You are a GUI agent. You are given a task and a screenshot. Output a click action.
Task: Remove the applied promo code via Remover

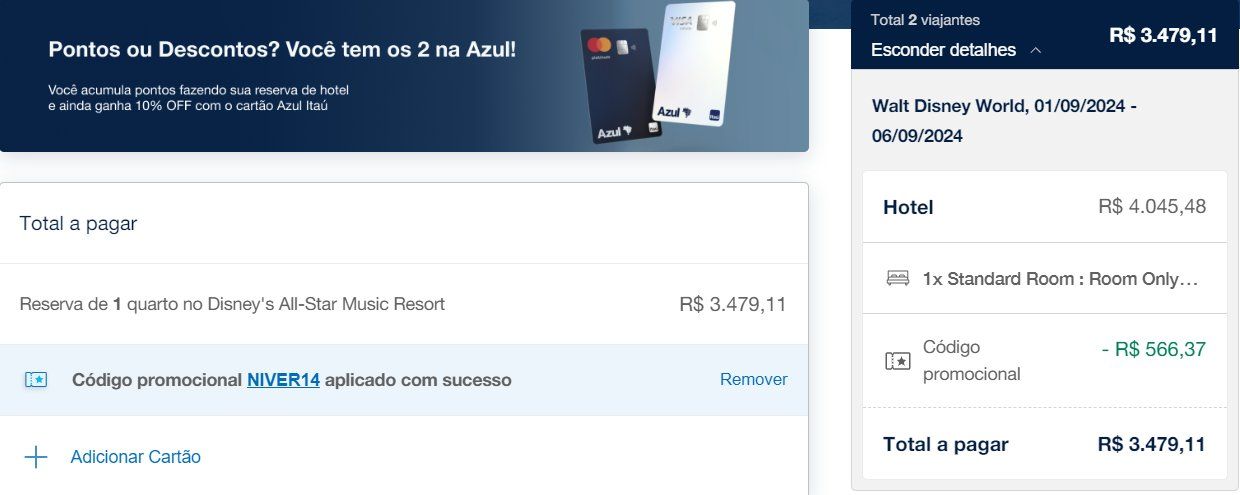[x=753, y=380]
